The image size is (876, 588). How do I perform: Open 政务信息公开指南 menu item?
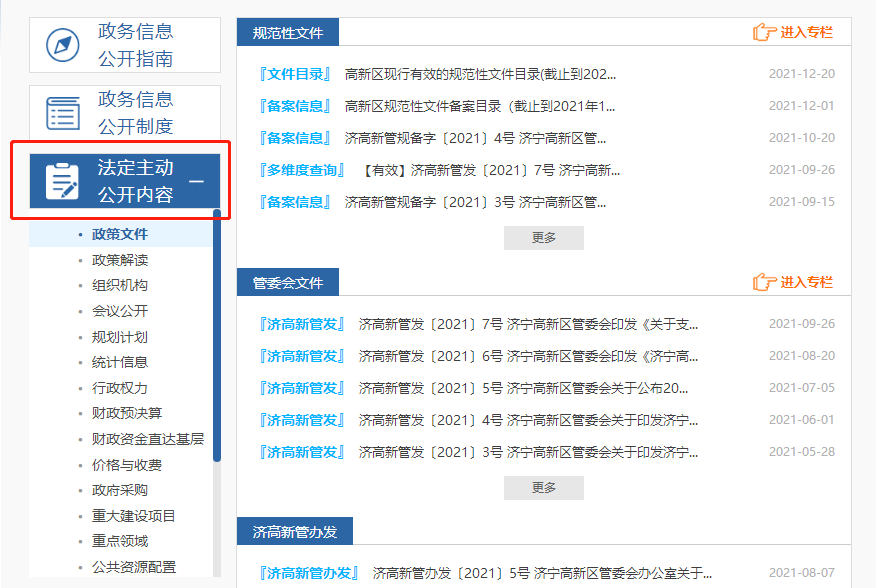click(125, 45)
